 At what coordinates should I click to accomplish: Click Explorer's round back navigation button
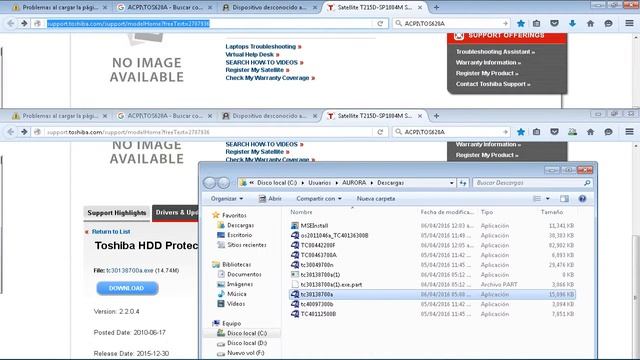coord(209,183)
